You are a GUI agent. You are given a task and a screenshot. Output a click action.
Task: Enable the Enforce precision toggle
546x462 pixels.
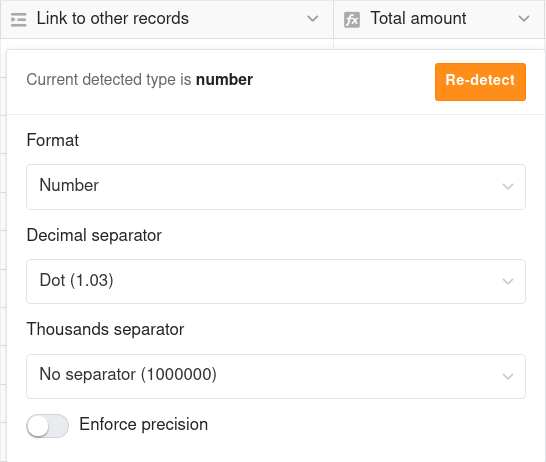point(47,426)
